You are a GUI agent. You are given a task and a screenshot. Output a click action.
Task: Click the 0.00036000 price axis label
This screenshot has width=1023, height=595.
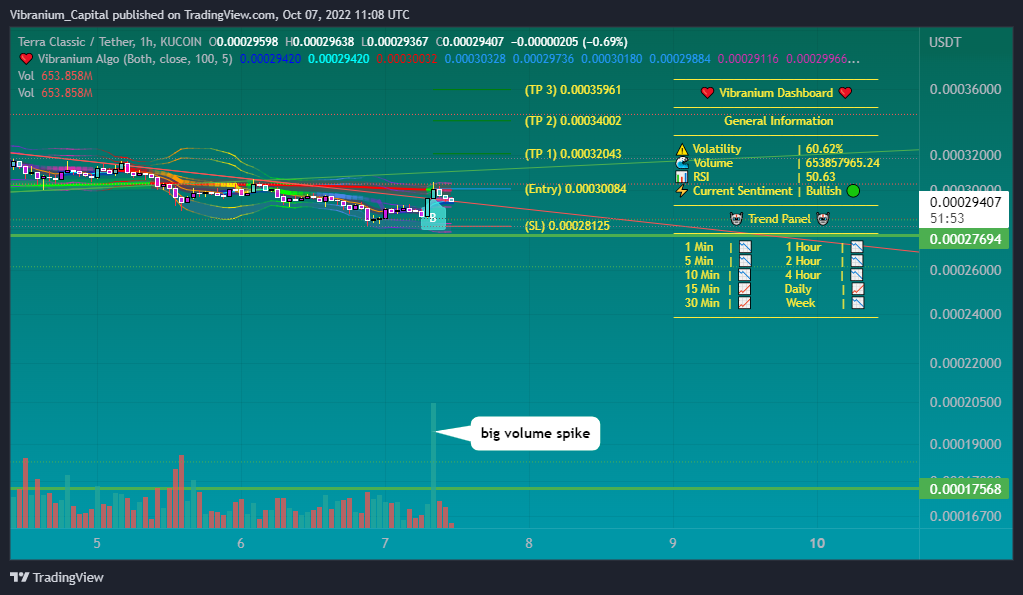(x=965, y=89)
